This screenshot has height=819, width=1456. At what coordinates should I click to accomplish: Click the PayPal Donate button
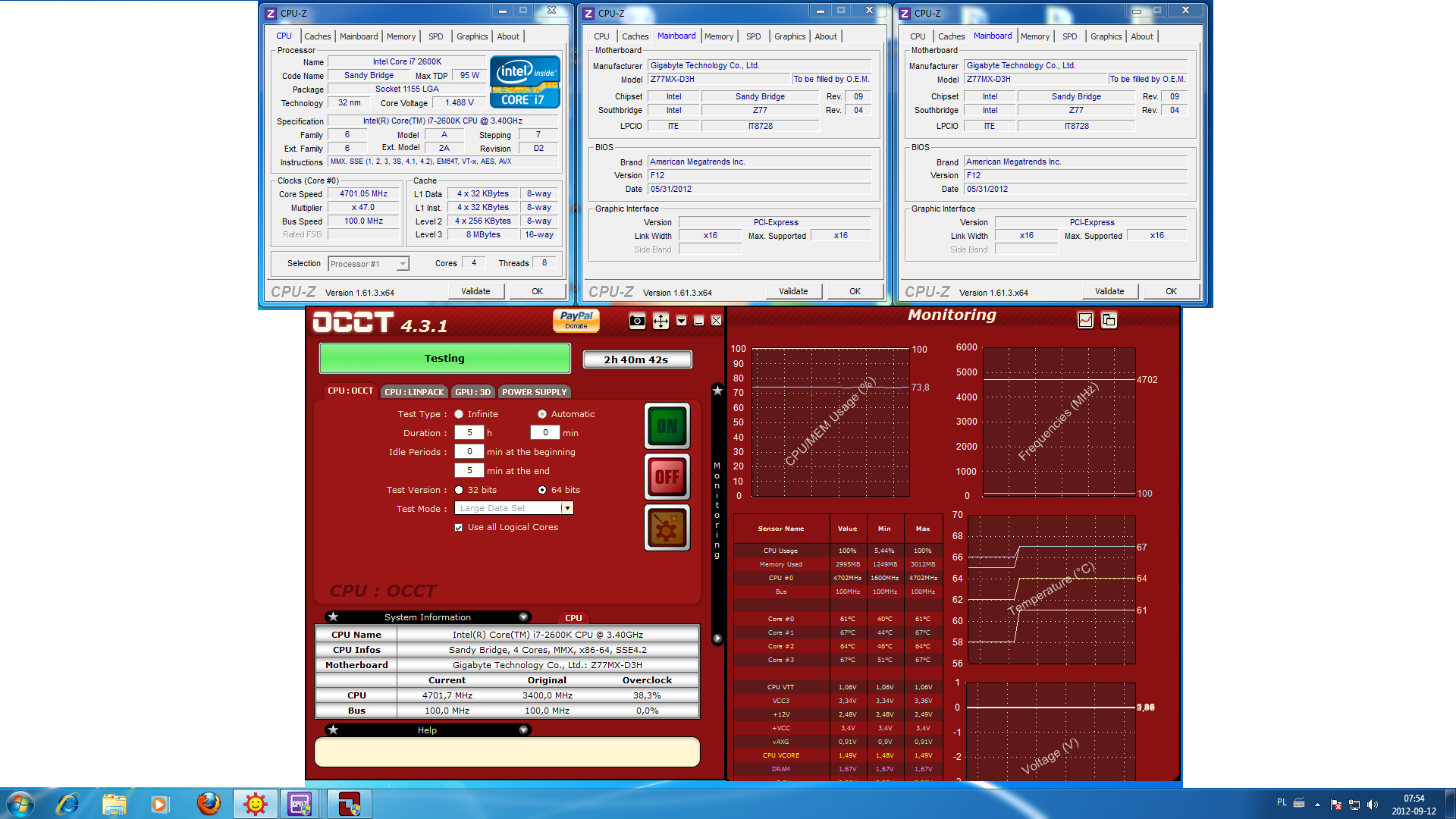coord(576,321)
